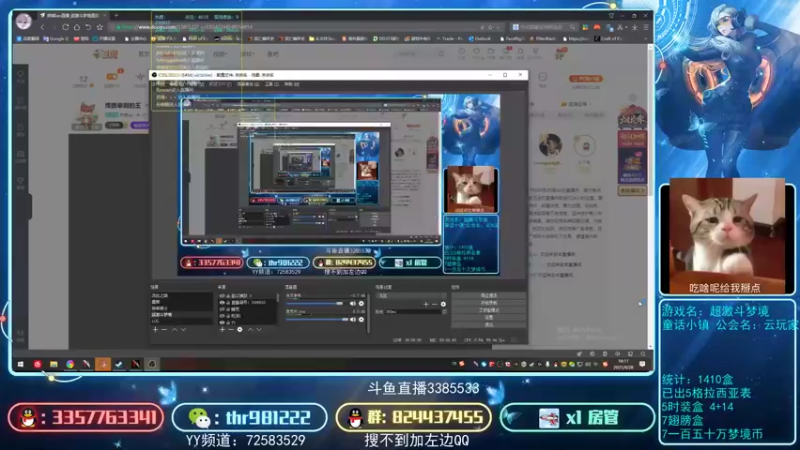Toggle lock on second OBS source, 直播间号
This screenshot has width=800, height=450.
point(228,303)
